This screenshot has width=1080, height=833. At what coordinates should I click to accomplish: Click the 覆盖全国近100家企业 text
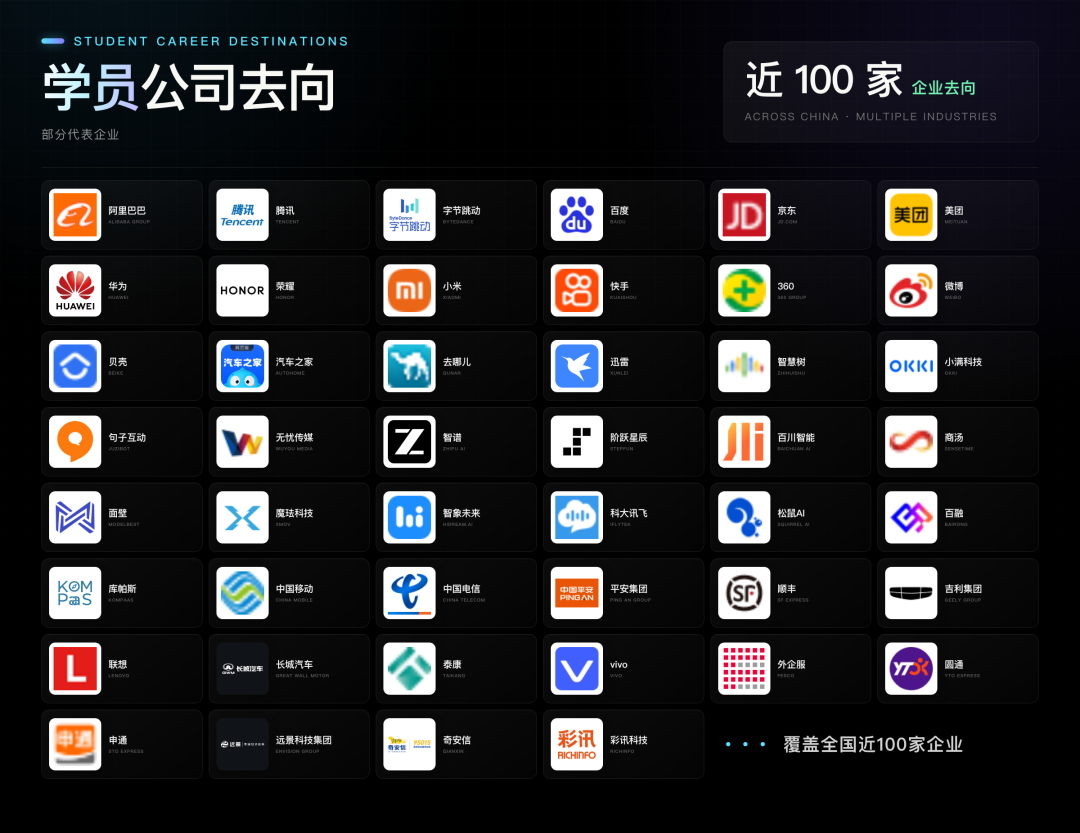tap(873, 744)
